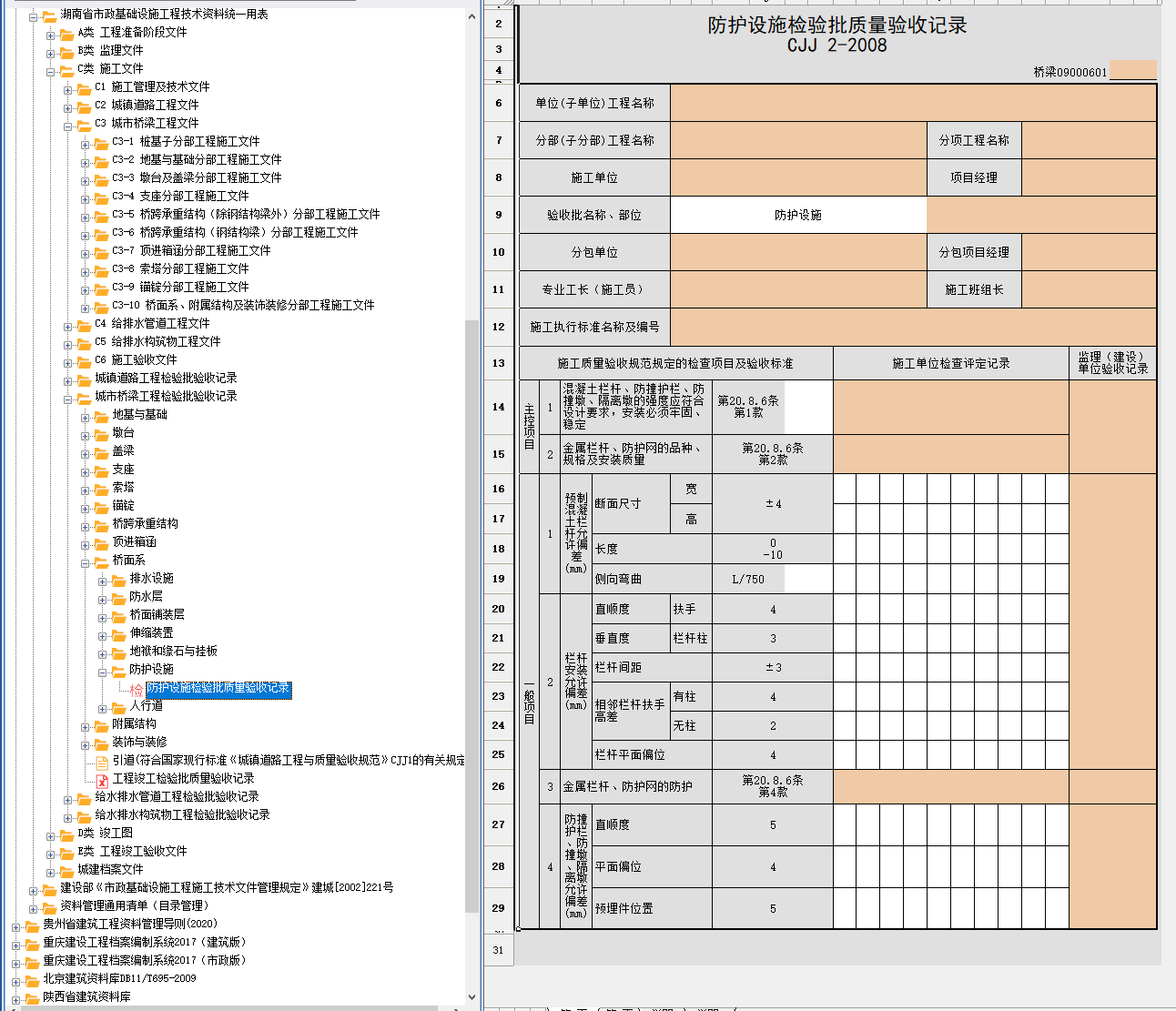Click the orange cell next to 桥梁09000601
Image resolution: width=1176 pixels, height=1011 pixels.
pyautogui.click(x=1133, y=71)
